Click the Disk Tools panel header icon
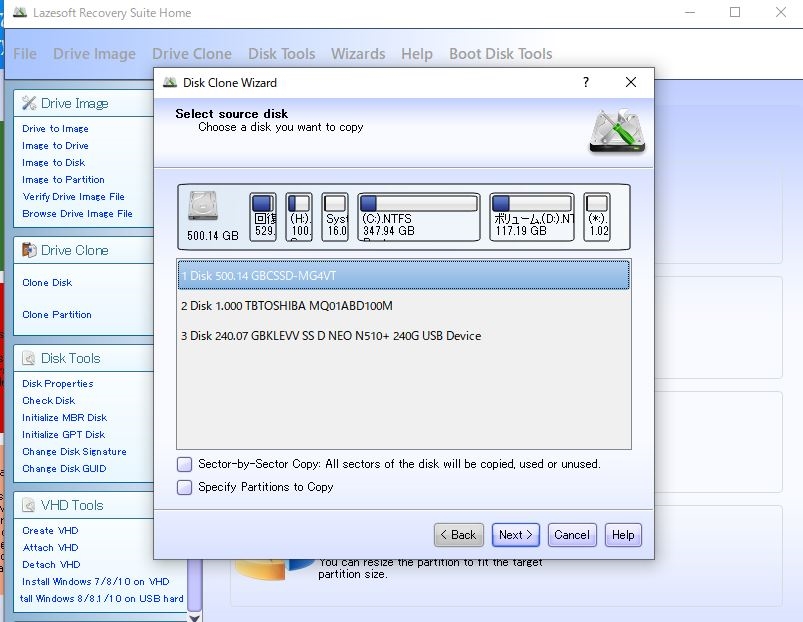Screen dimensions: 803x622 click(x=29, y=358)
